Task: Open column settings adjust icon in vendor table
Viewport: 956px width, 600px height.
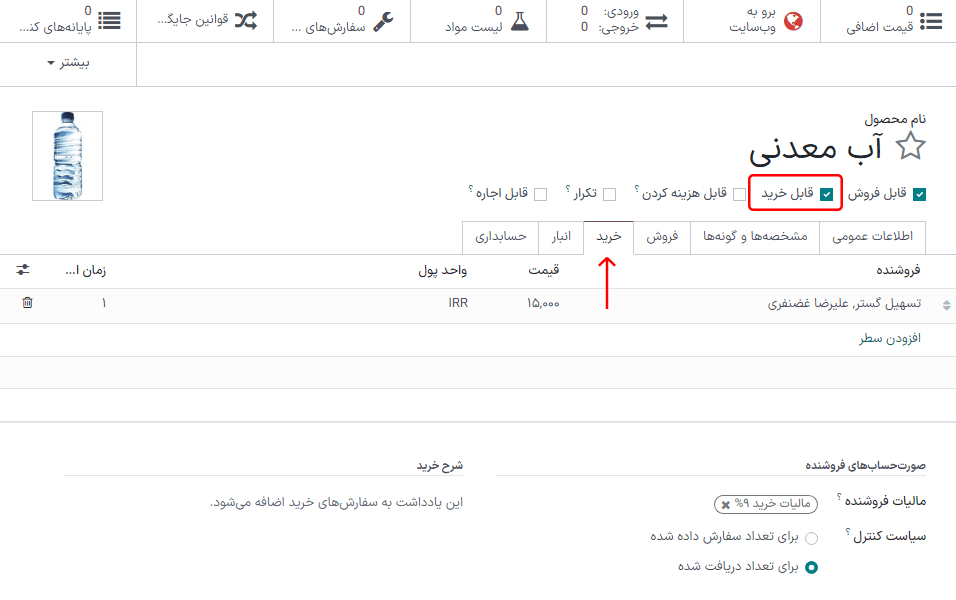Action: pyautogui.click(x=23, y=270)
